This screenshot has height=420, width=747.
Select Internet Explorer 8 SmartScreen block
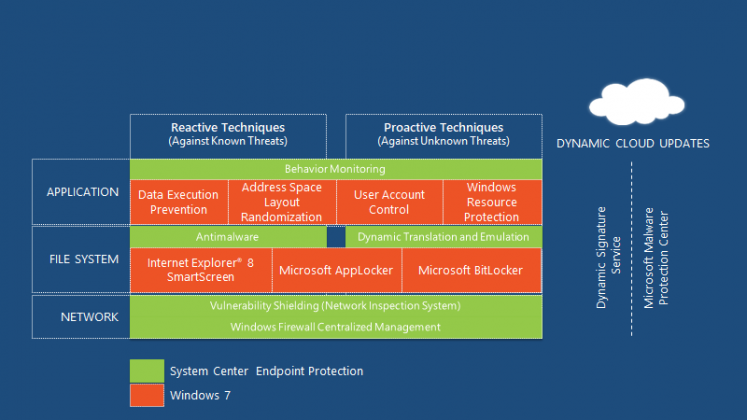pos(201,270)
